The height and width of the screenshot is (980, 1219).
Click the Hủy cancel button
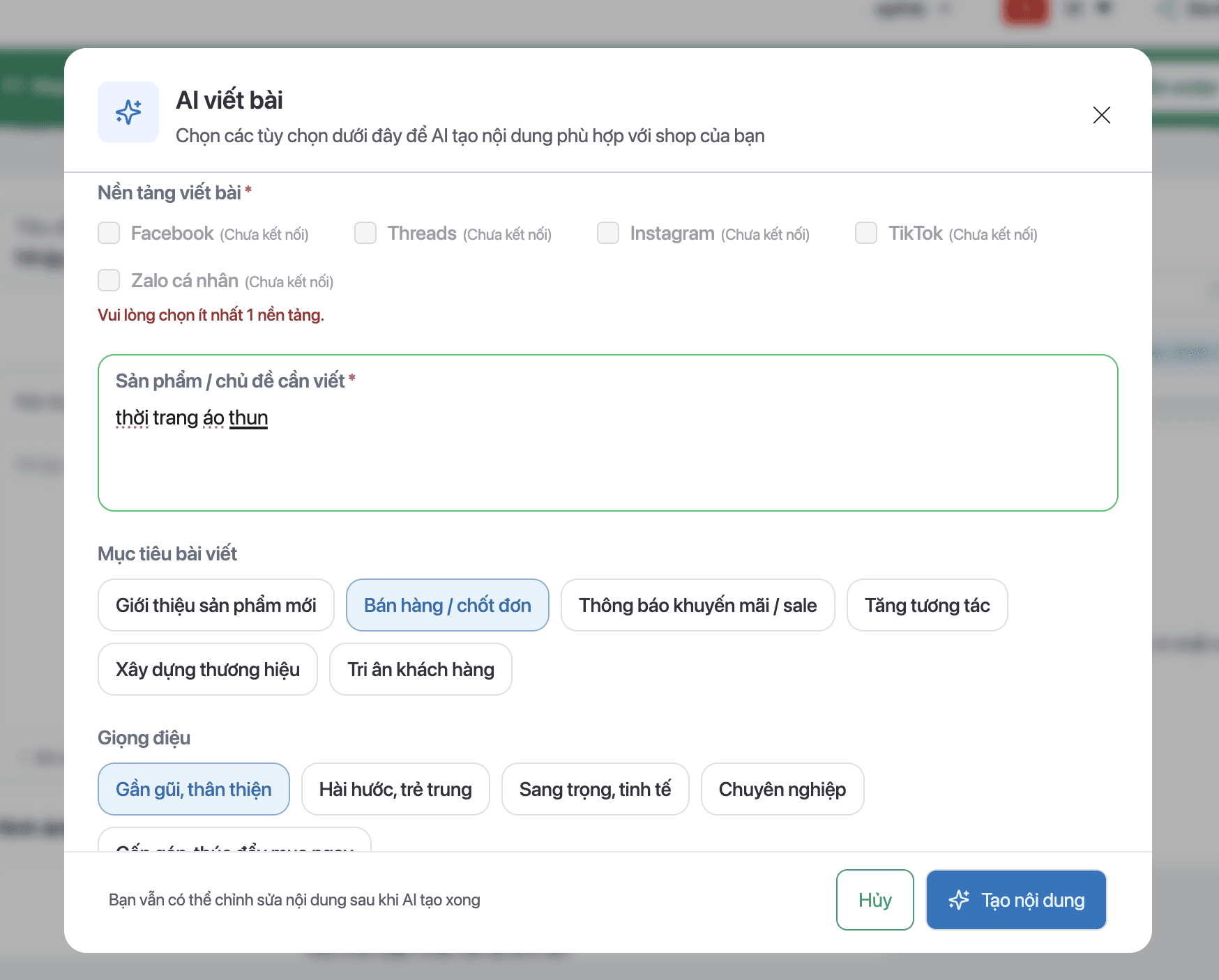tap(875, 900)
